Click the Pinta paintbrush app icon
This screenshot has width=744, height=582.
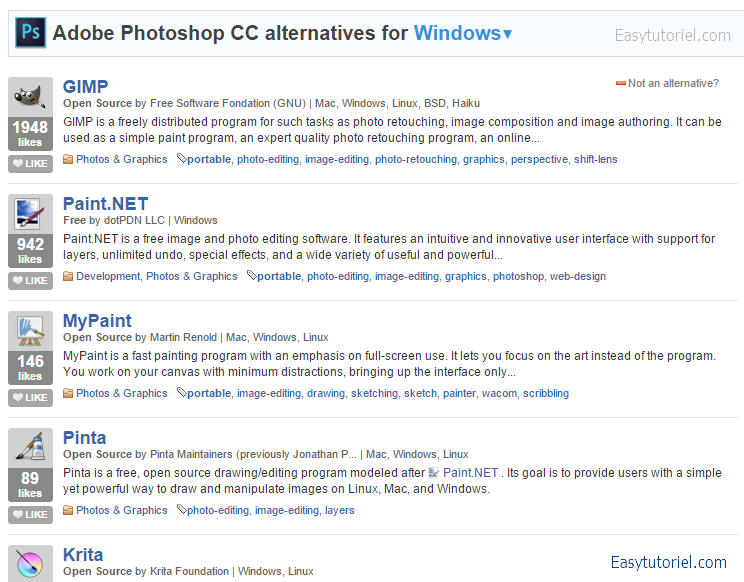[30, 447]
